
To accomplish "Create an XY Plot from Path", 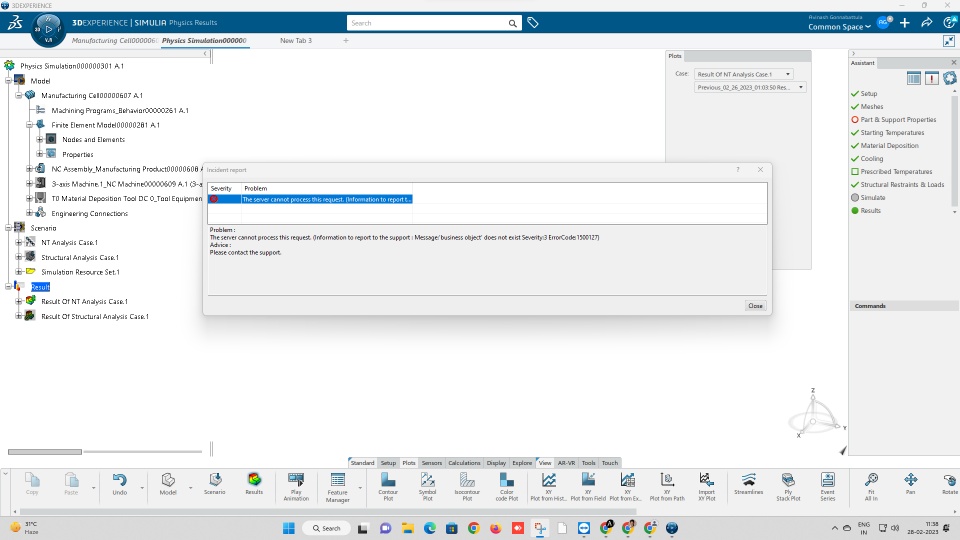I will (x=667, y=487).
